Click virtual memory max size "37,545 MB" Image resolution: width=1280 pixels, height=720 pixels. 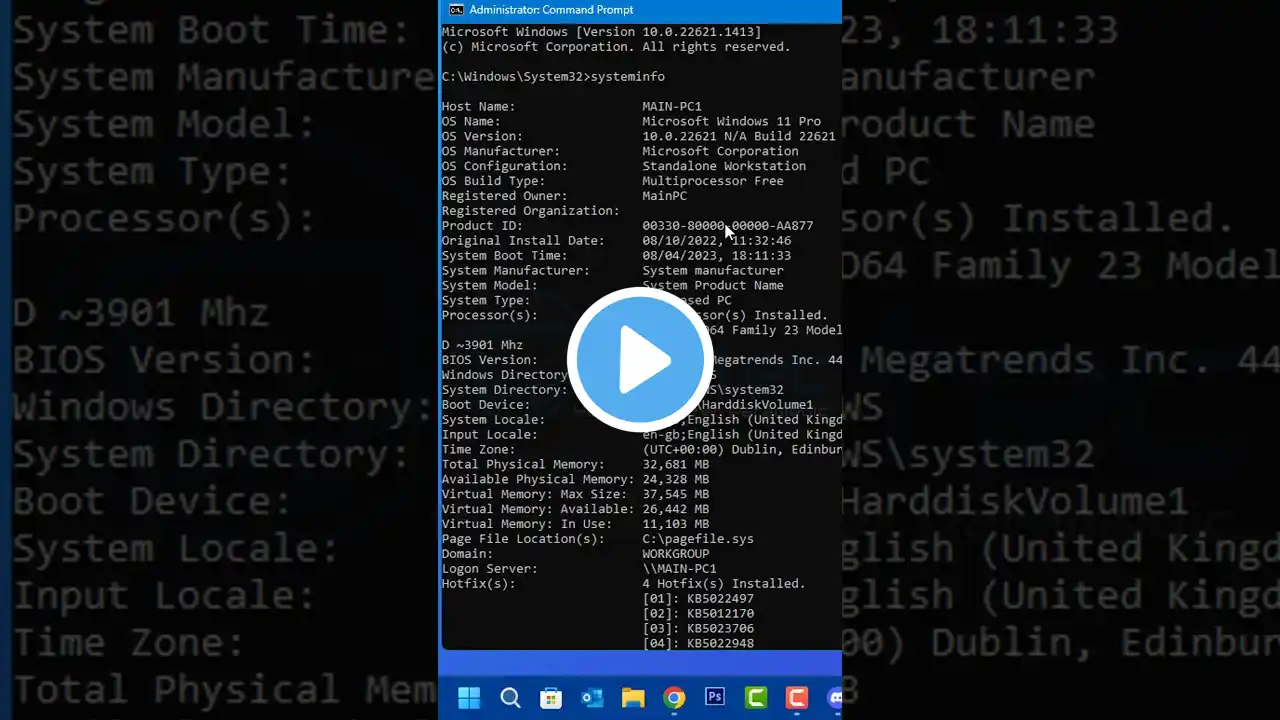[x=676, y=494]
